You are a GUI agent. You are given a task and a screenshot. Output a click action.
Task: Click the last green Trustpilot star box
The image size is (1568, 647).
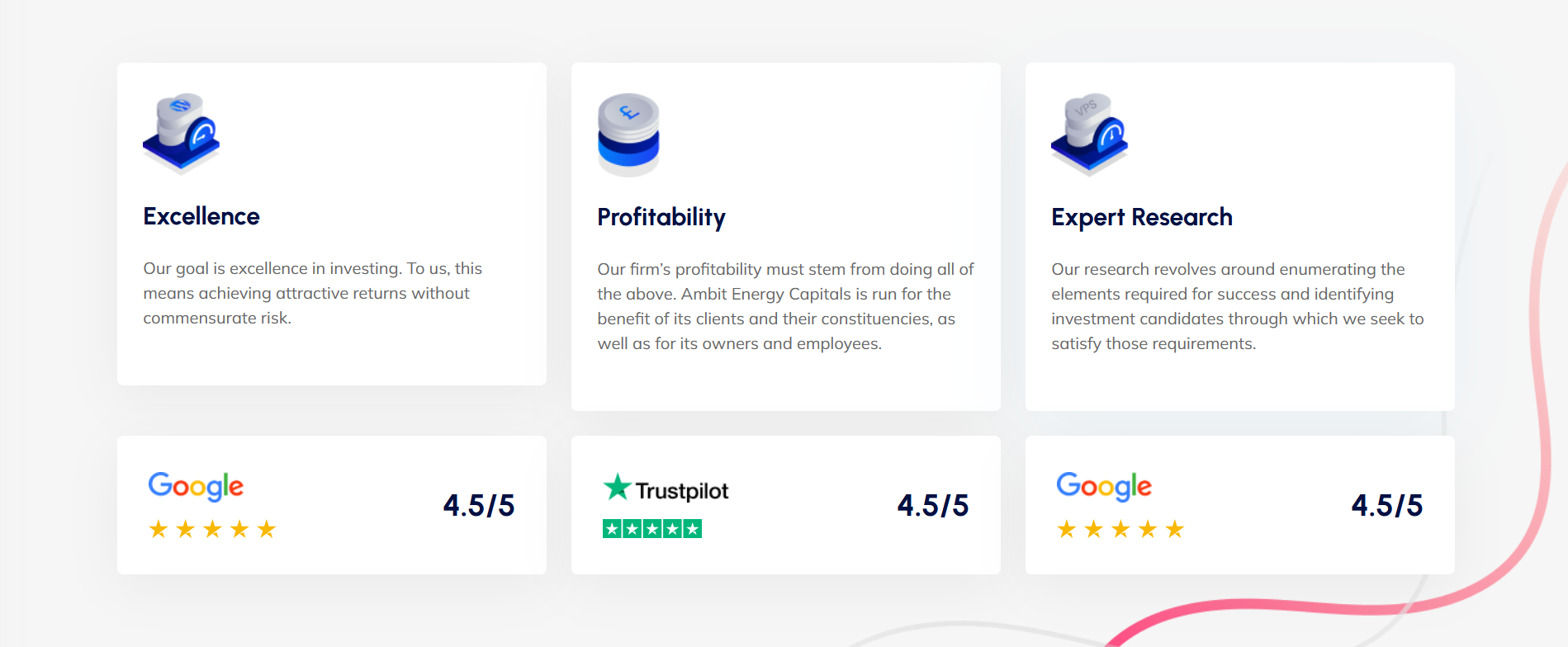pyautogui.click(x=692, y=529)
